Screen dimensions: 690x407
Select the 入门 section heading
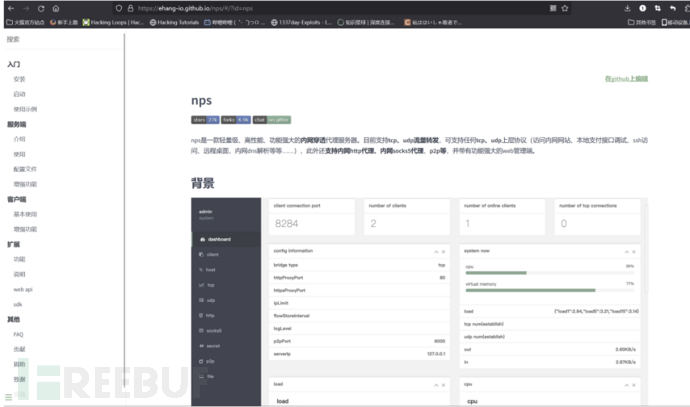[14, 64]
